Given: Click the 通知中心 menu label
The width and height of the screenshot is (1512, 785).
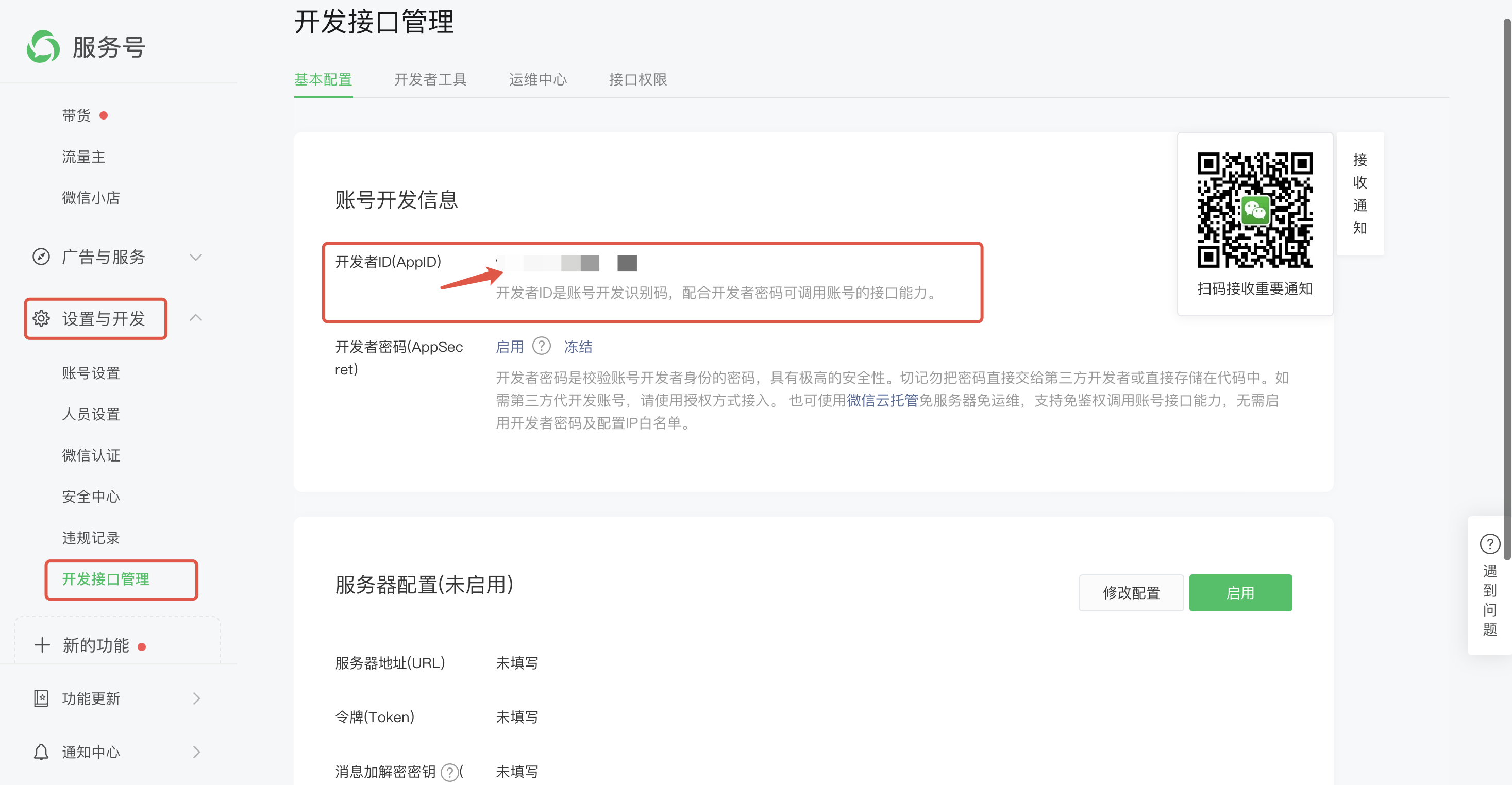Looking at the screenshot, I should pyautogui.click(x=91, y=752).
